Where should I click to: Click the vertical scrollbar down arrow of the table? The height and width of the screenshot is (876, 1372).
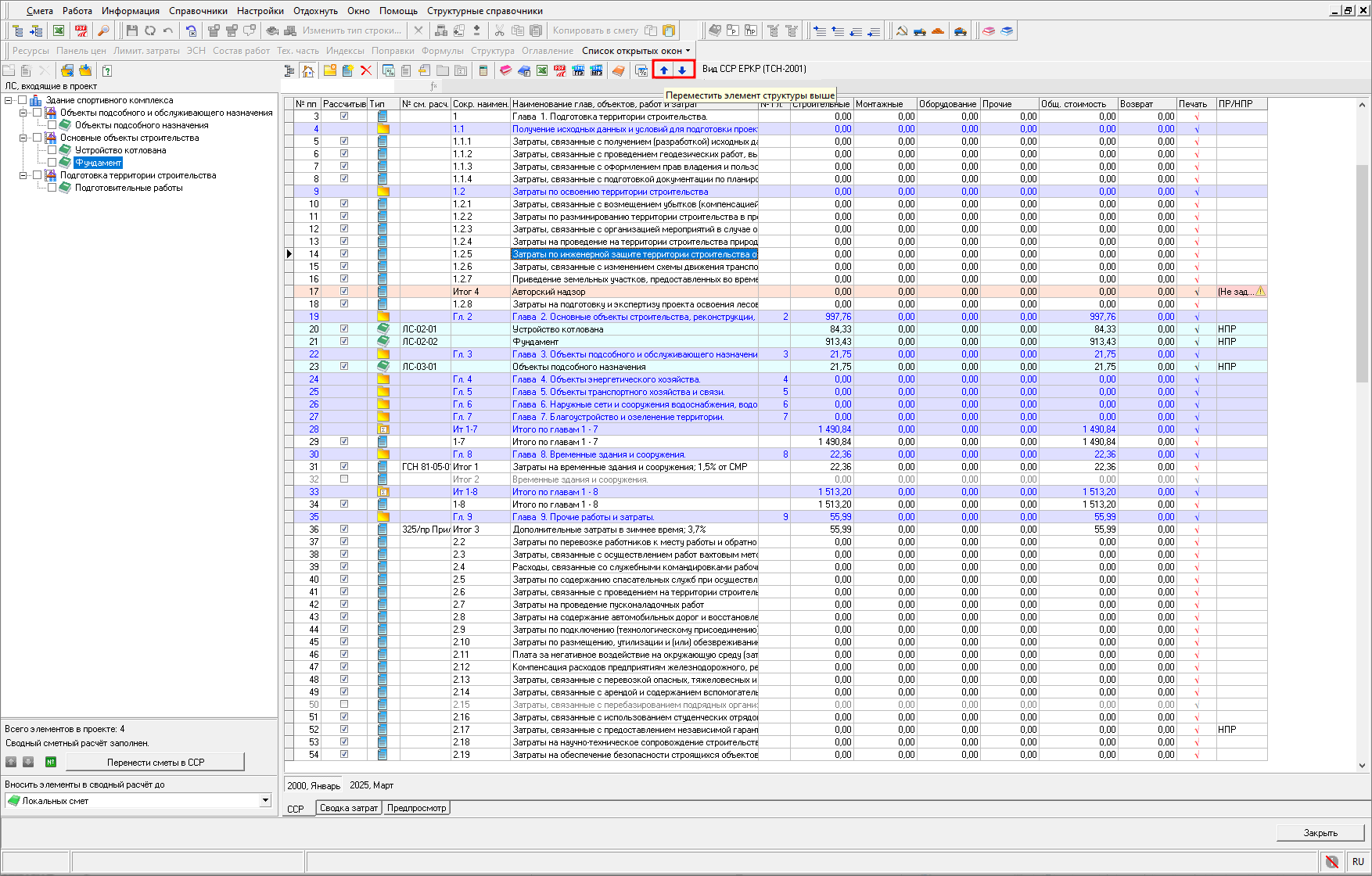pos(1362,766)
